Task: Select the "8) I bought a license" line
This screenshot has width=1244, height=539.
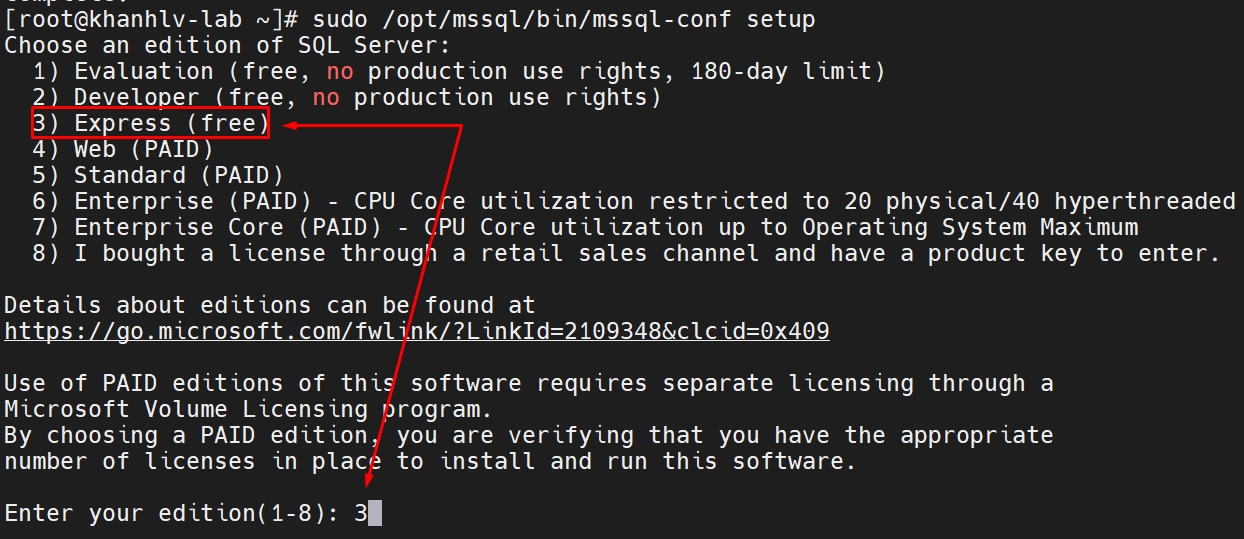Action: click(300, 254)
